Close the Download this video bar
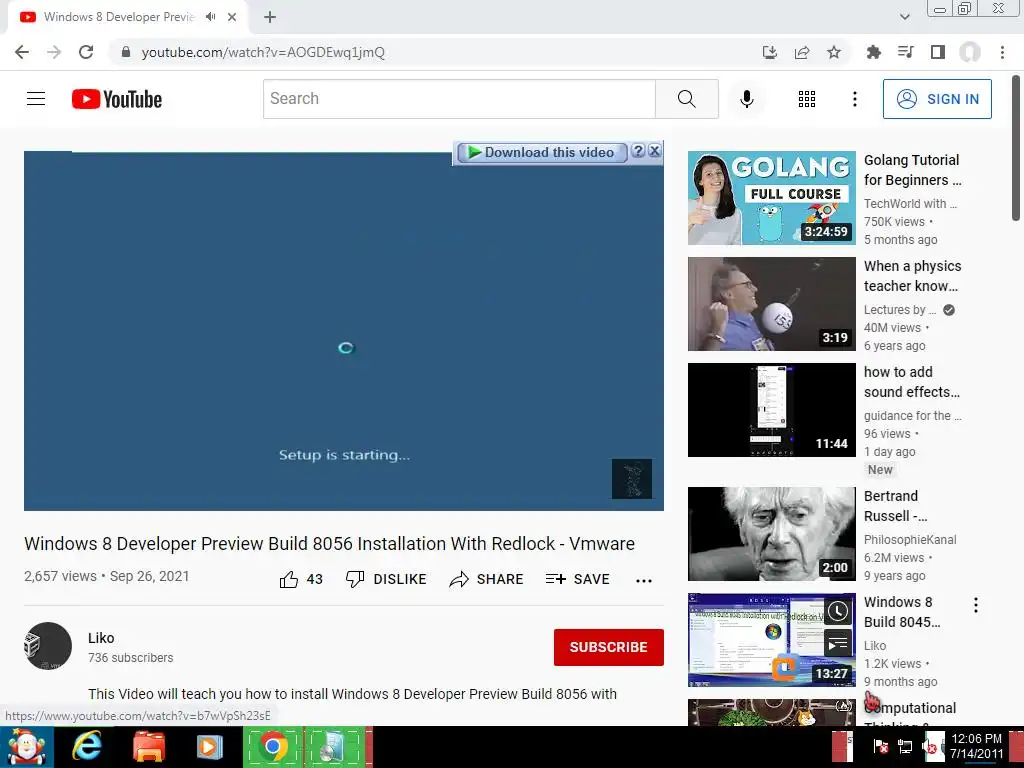The width and height of the screenshot is (1024, 768). 654,152
